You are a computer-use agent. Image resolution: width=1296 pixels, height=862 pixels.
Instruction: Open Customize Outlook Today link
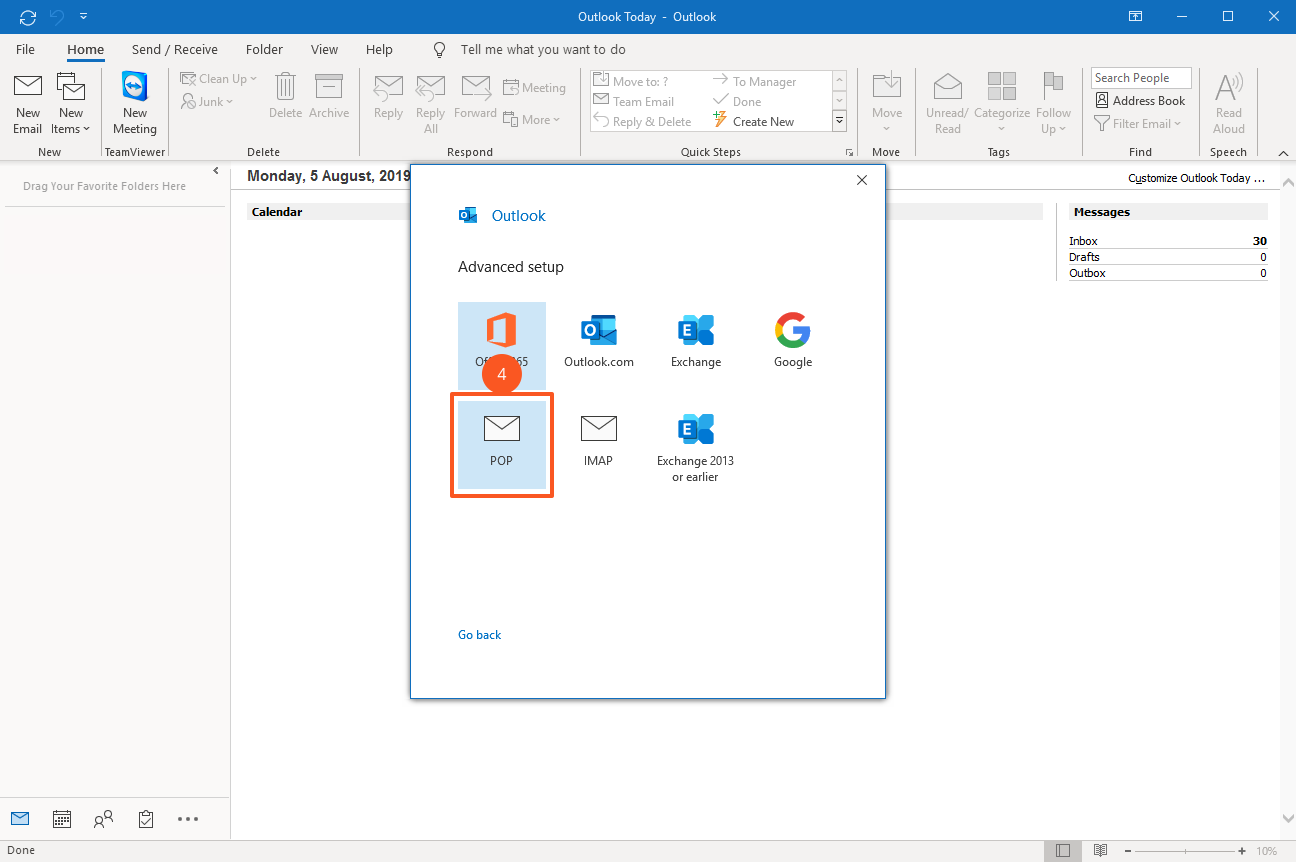pyautogui.click(x=1196, y=178)
